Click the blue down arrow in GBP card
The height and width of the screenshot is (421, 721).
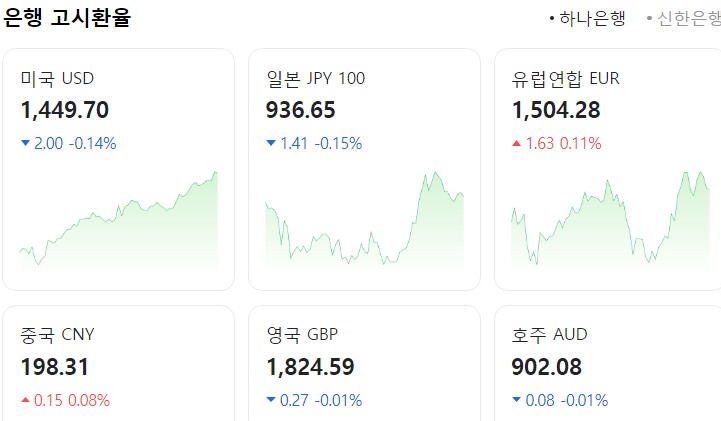(x=271, y=400)
